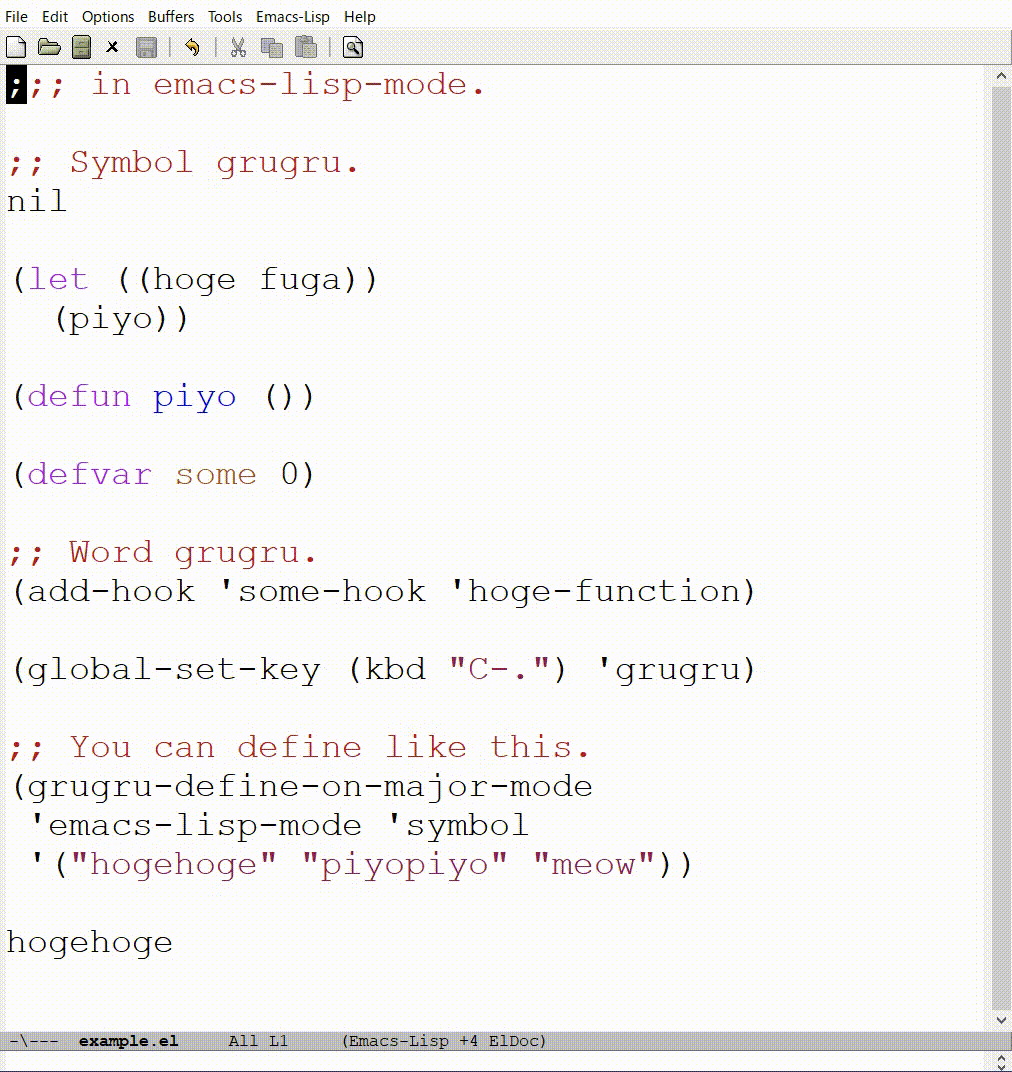Click the standalone hogehoge word at the bottom
This screenshot has height=1072, width=1012.
(90, 942)
